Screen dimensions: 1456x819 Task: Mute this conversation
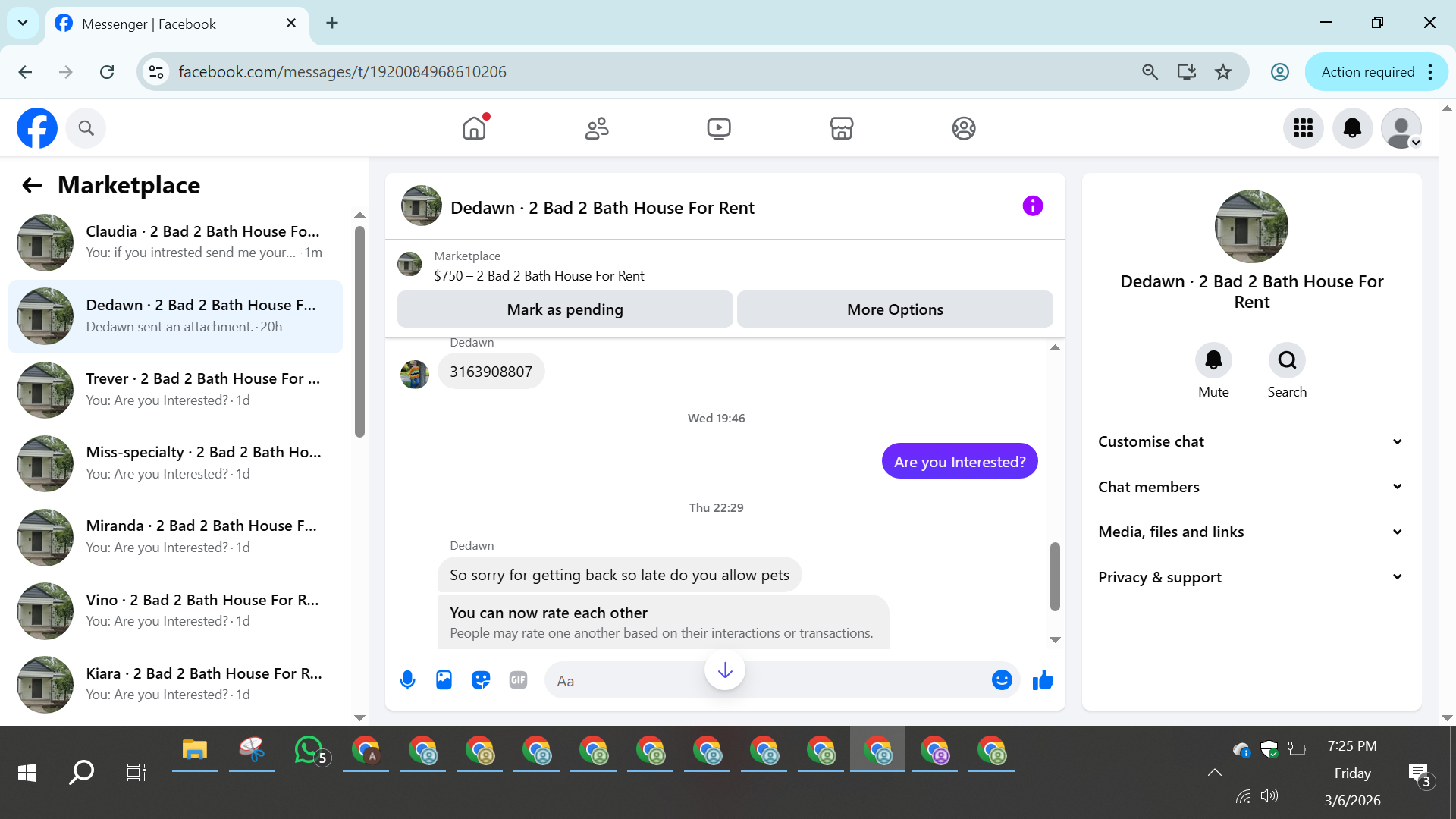1213,361
